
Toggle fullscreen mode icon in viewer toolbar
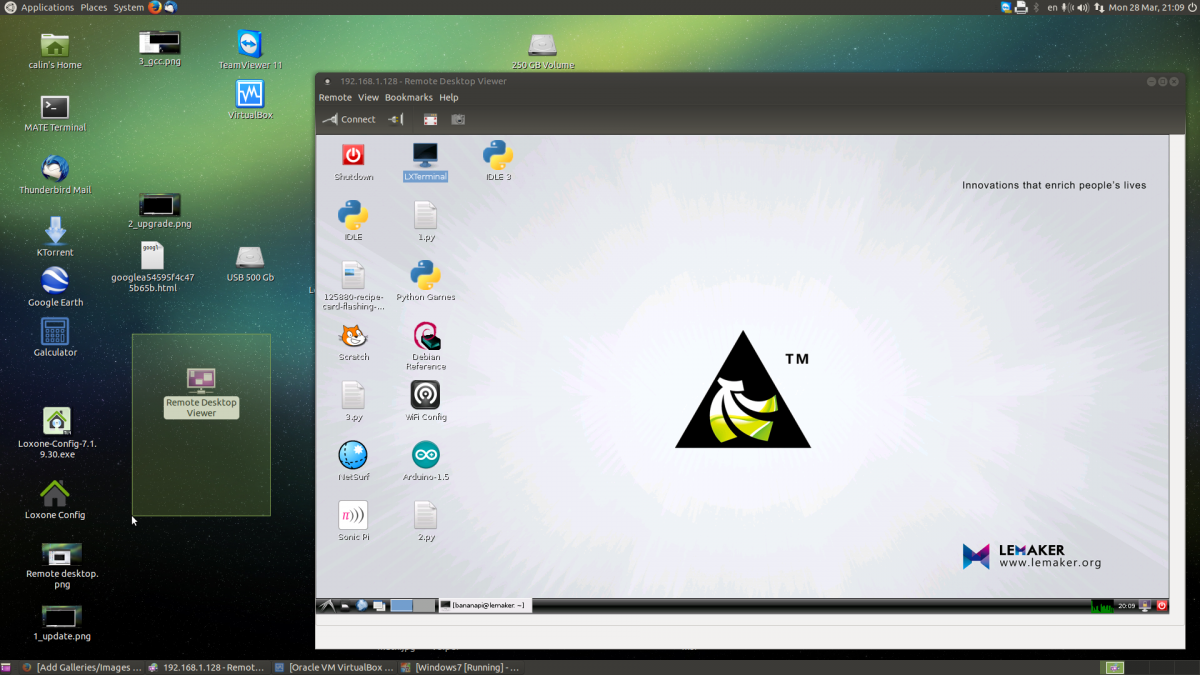point(430,119)
